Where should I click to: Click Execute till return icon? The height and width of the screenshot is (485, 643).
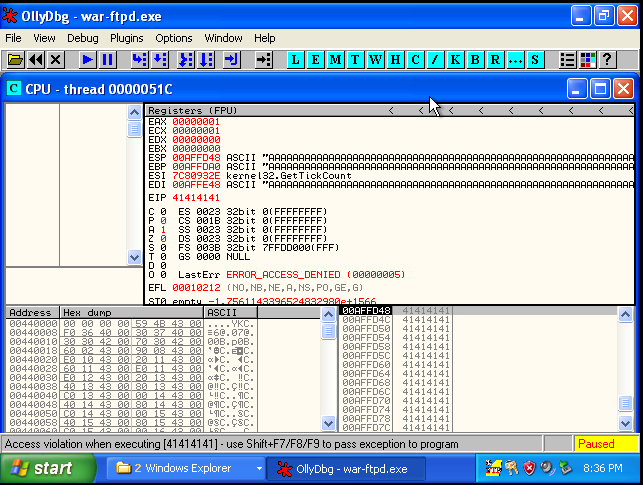point(232,60)
